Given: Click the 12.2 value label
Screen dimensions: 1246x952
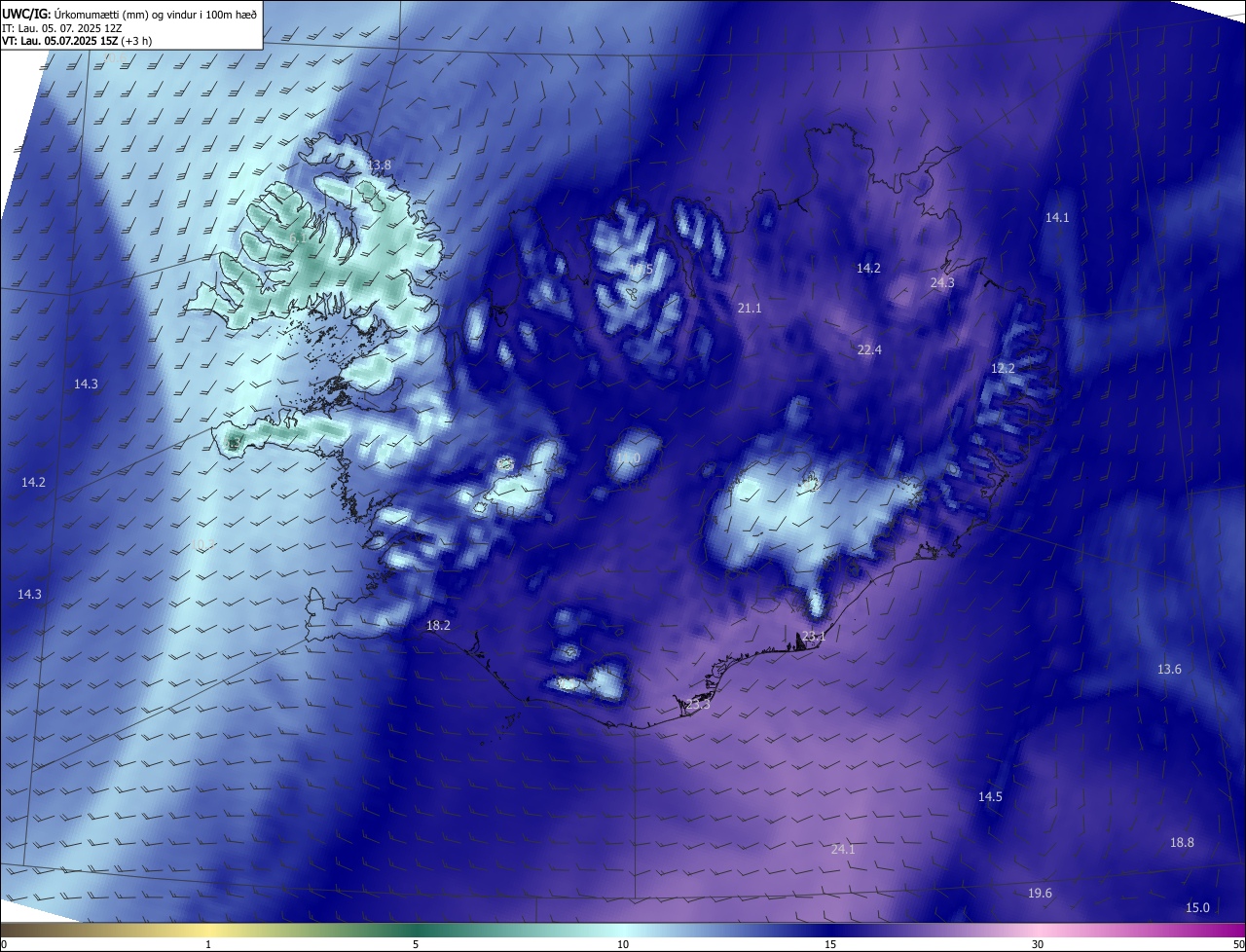Looking at the screenshot, I should point(1003,369).
